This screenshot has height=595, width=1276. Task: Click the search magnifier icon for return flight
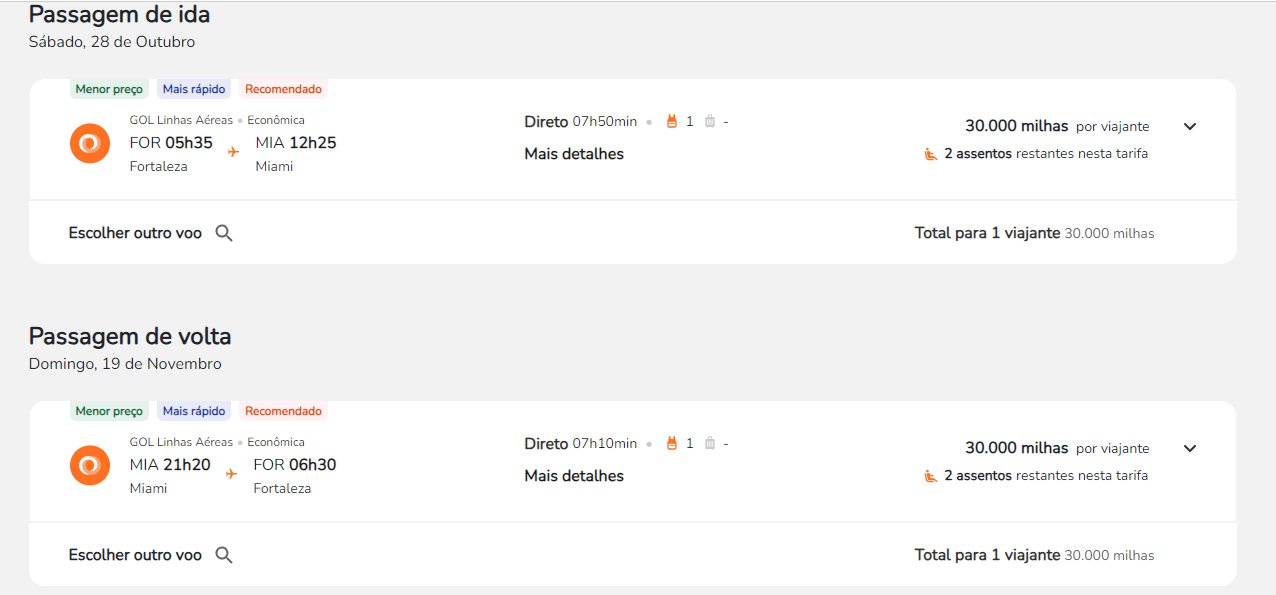tap(224, 555)
